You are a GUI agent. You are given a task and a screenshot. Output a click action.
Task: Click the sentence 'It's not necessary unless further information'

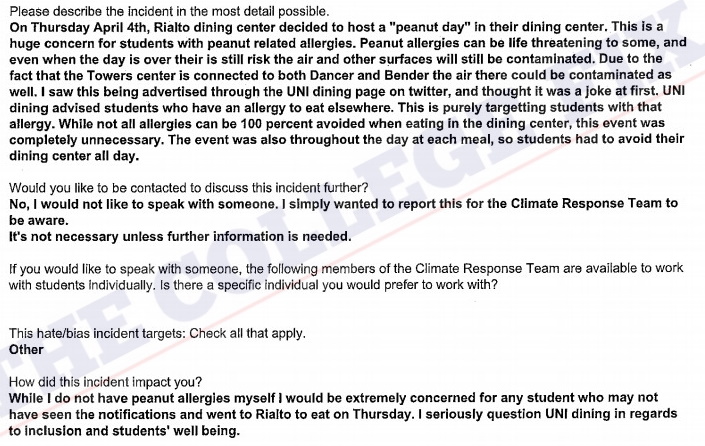pyautogui.click(x=179, y=236)
